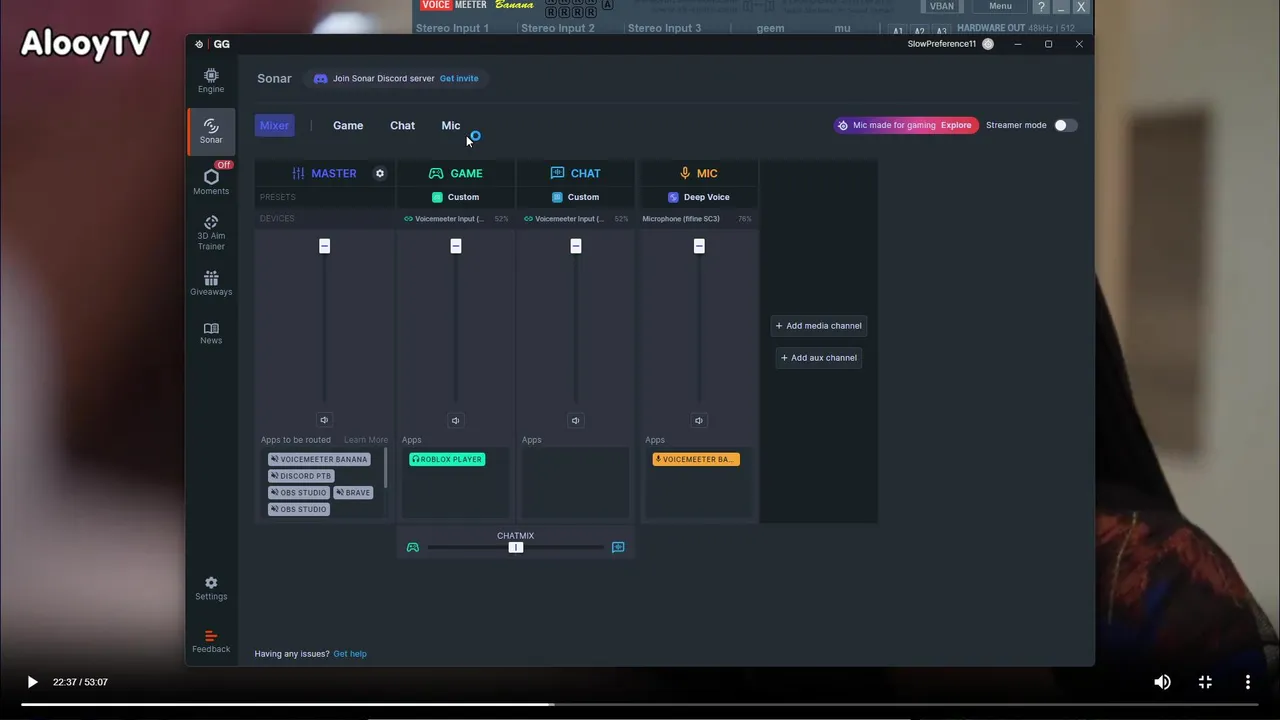Click the ChatMix chat bubble icon
The height and width of the screenshot is (720, 1280).
pyautogui.click(x=618, y=547)
